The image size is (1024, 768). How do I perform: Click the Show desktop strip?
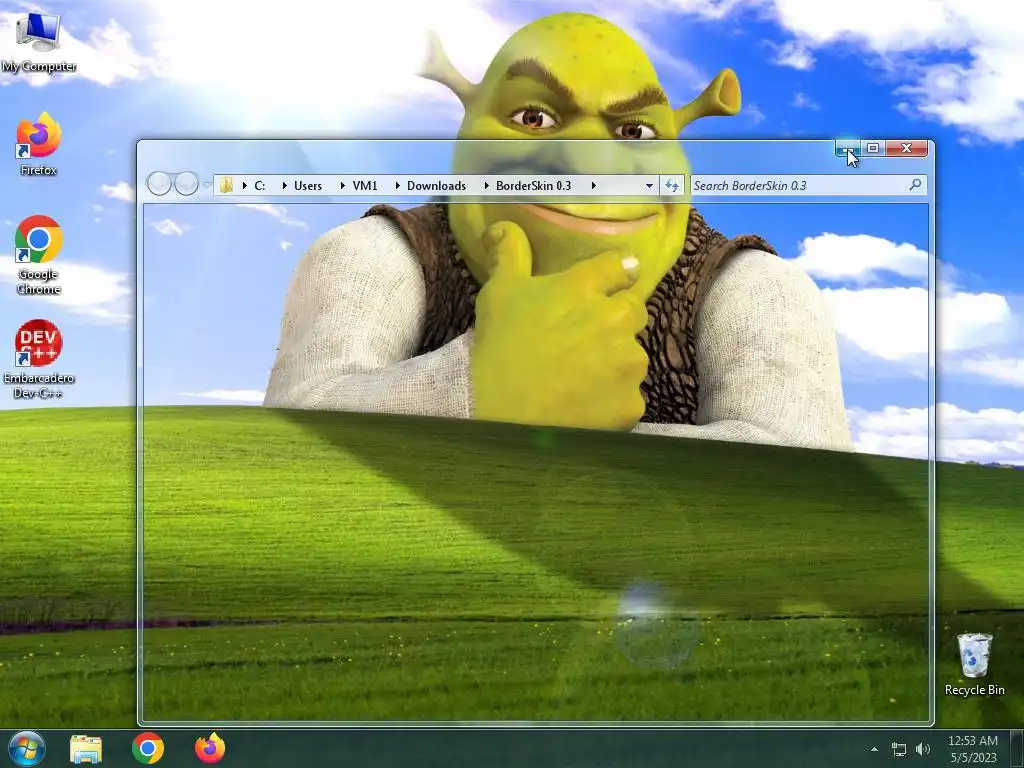(1017, 749)
